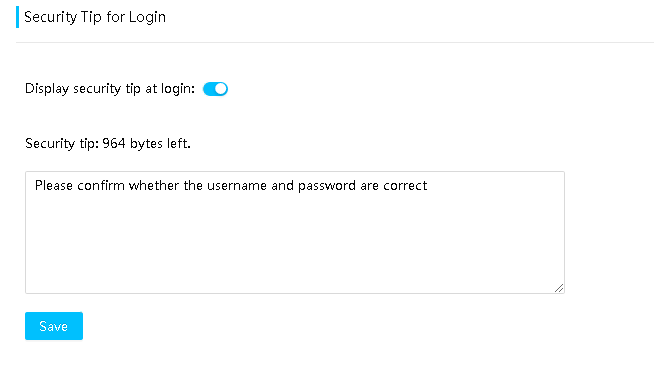Place cursor on word and in tip
Image resolution: width=654 pixels, height=375 pixels.
pyautogui.click(x=282, y=185)
